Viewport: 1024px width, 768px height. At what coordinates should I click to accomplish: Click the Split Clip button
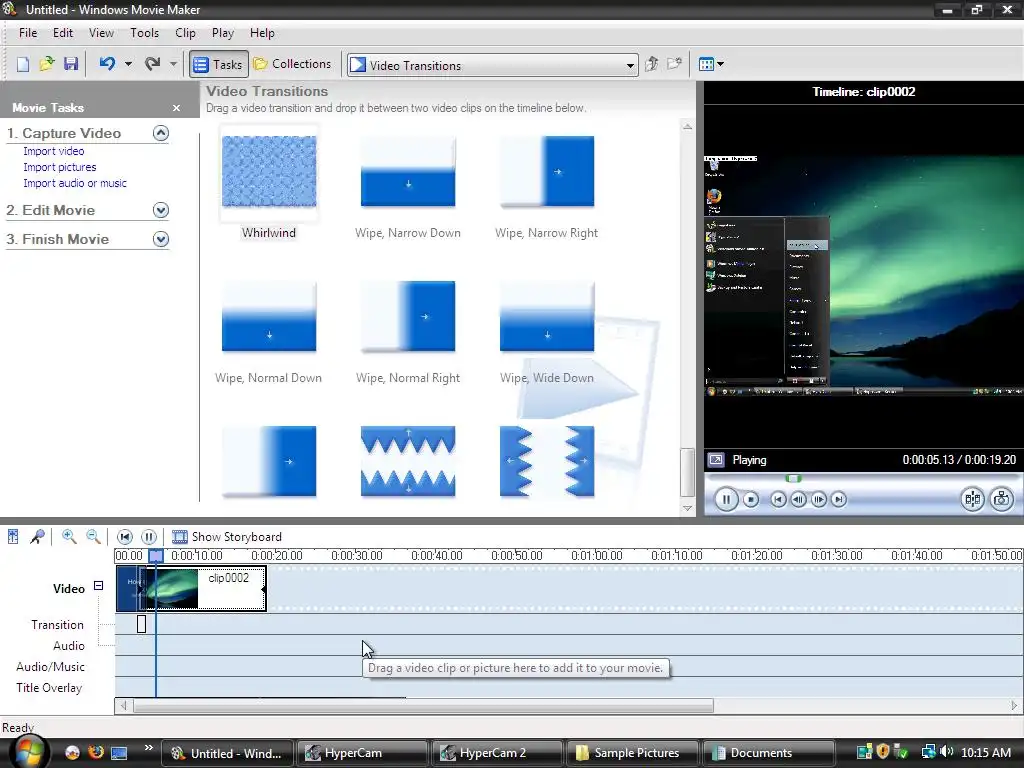click(x=972, y=500)
